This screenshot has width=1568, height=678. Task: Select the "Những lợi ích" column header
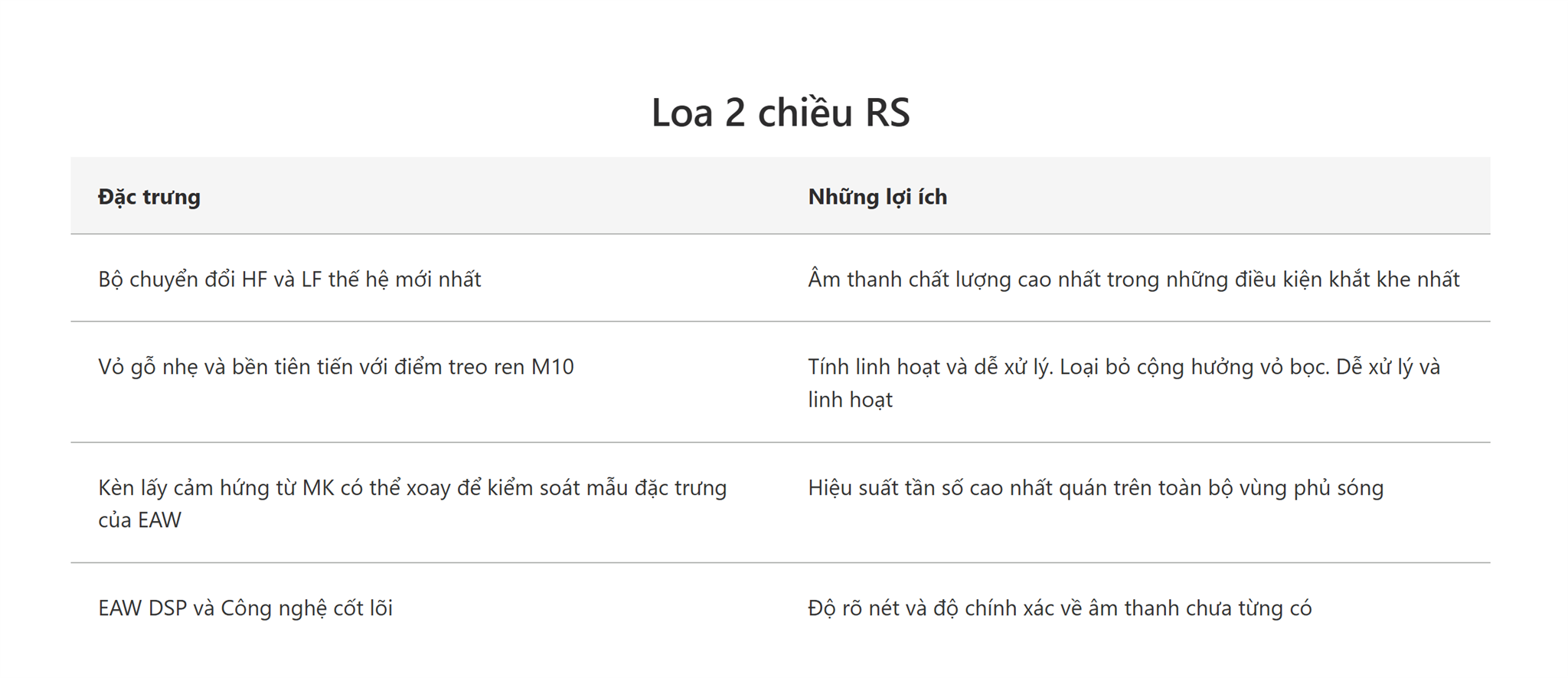pyautogui.click(x=877, y=197)
